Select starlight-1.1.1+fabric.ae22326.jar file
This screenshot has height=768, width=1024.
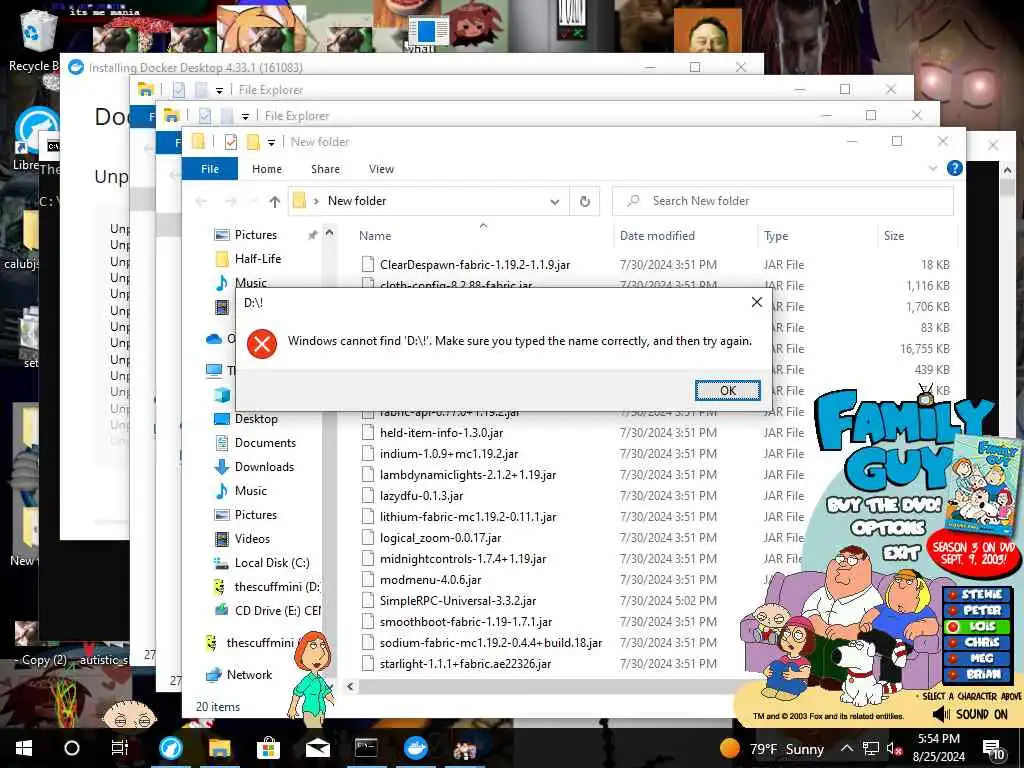465,664
